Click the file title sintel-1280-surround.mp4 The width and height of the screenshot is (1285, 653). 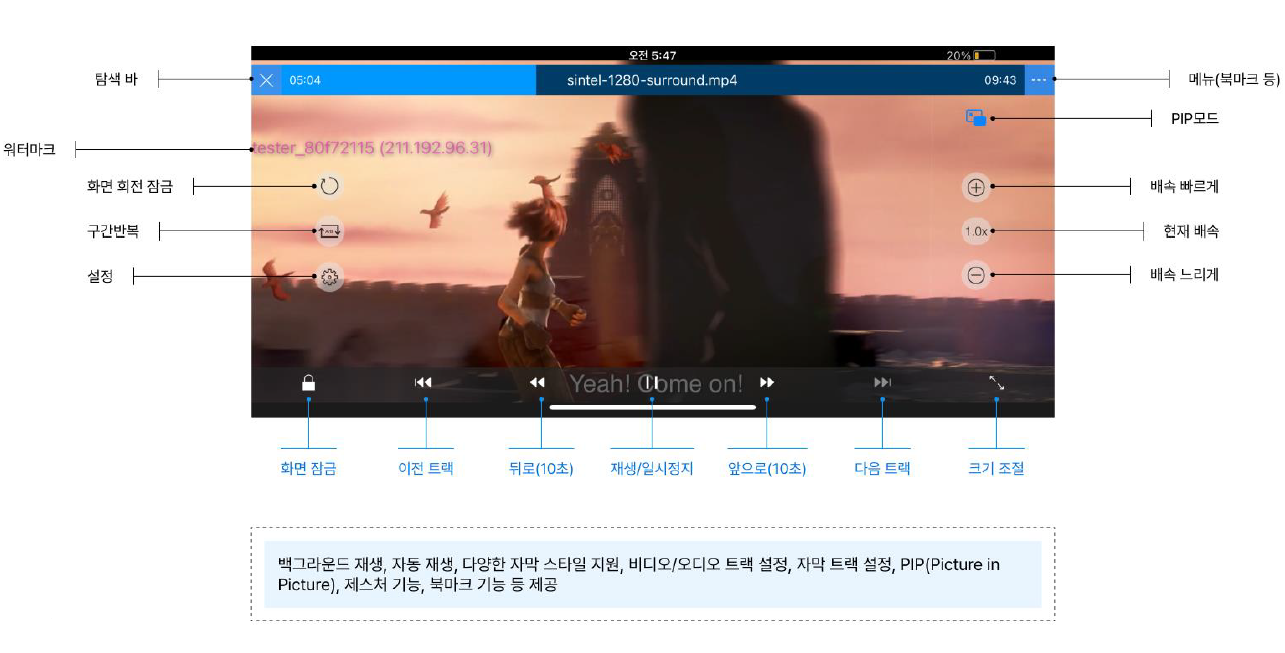click(652, 80)
